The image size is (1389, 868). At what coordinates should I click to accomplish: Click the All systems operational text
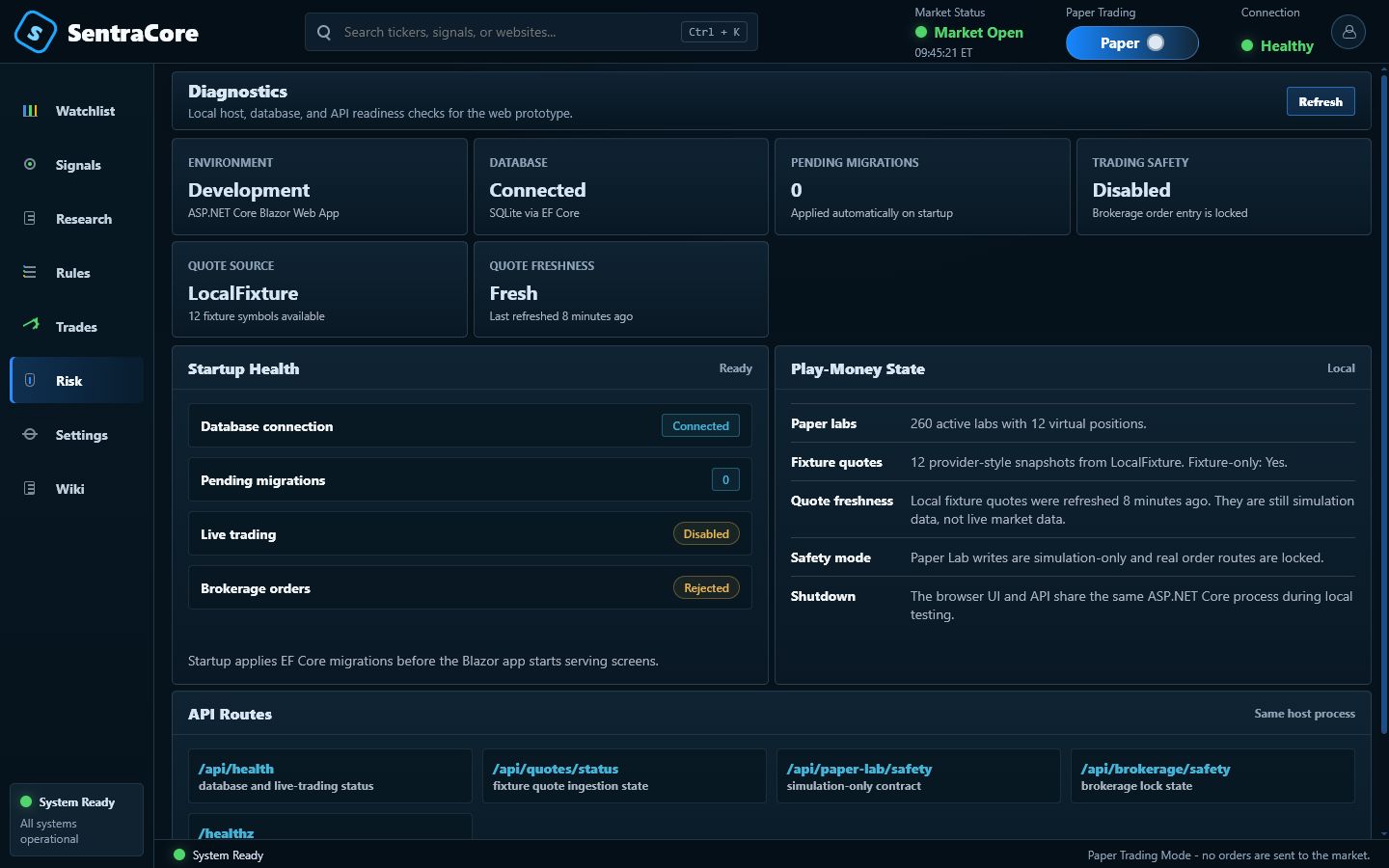point(49,831)
